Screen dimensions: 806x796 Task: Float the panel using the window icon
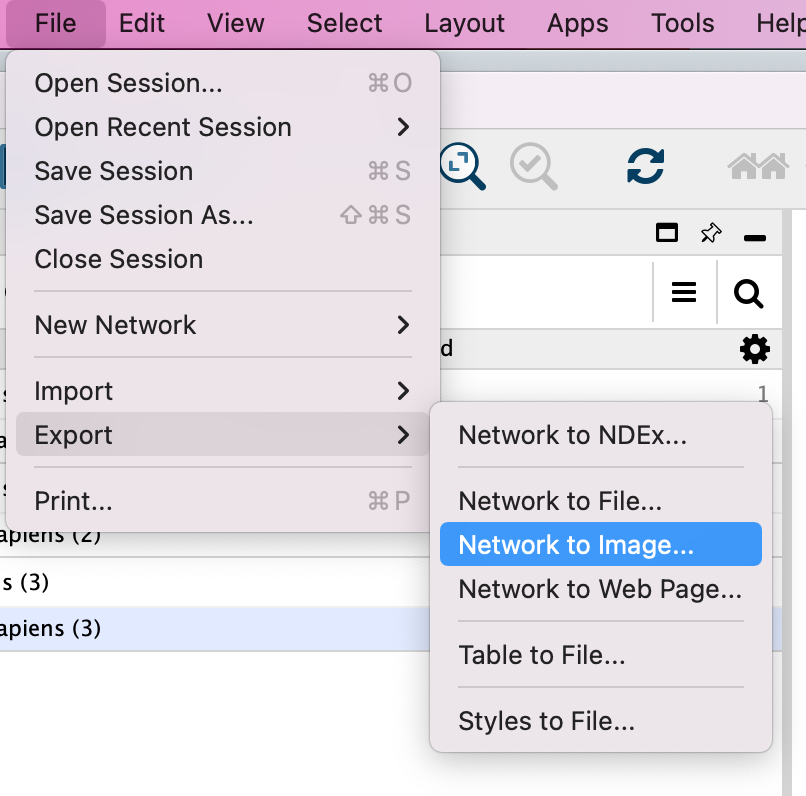[666, 234]
